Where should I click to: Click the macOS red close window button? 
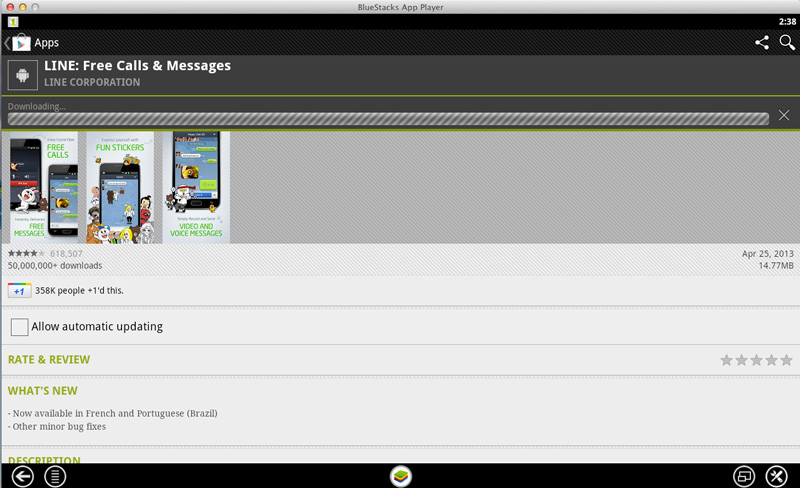click(x=10, y=7)
